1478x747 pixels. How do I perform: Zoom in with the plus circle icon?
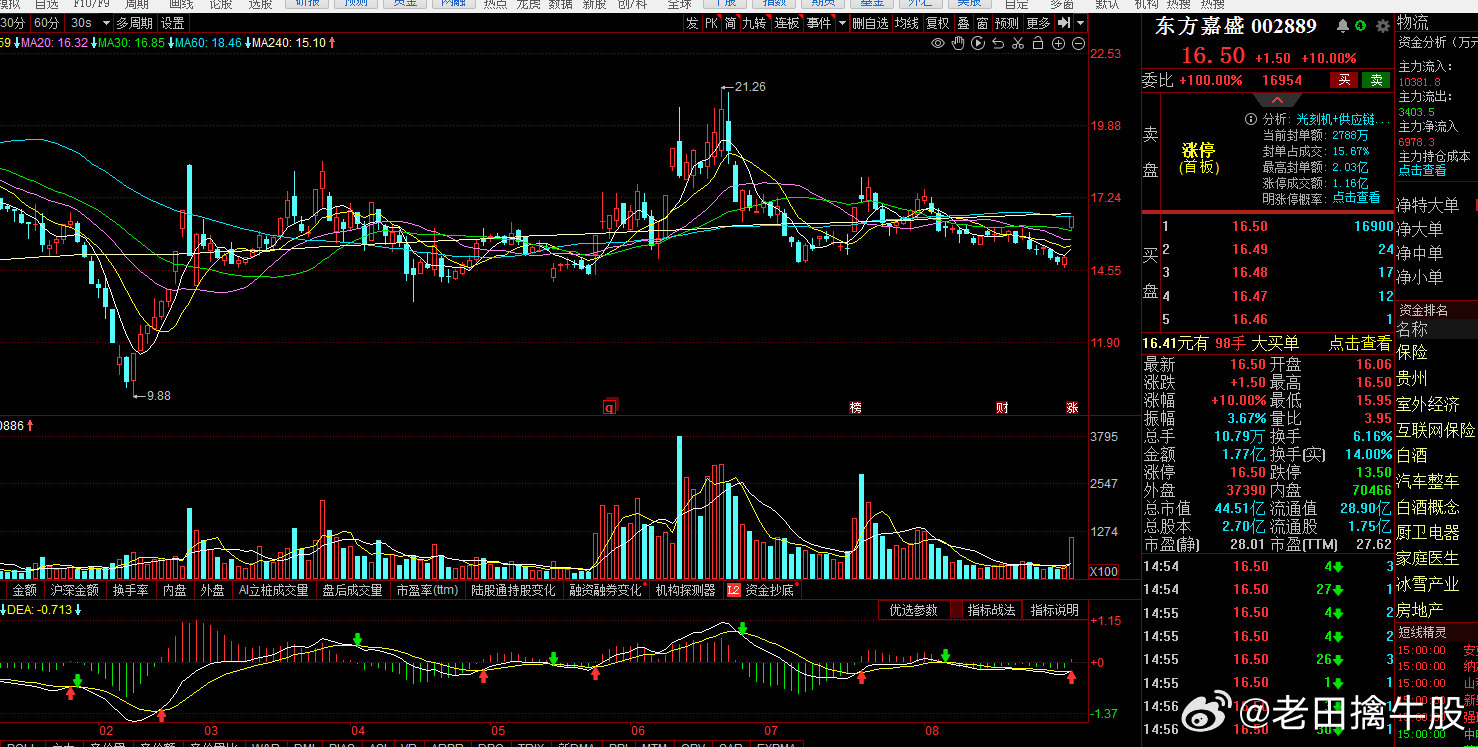(1059, 43)
